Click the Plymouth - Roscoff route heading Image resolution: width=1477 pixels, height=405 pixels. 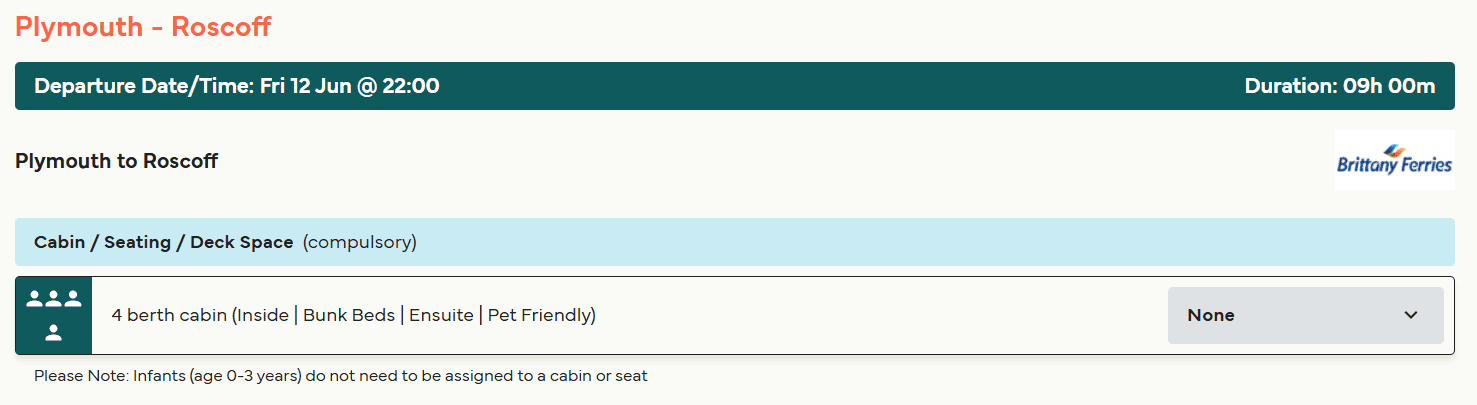tap(143, 26)
